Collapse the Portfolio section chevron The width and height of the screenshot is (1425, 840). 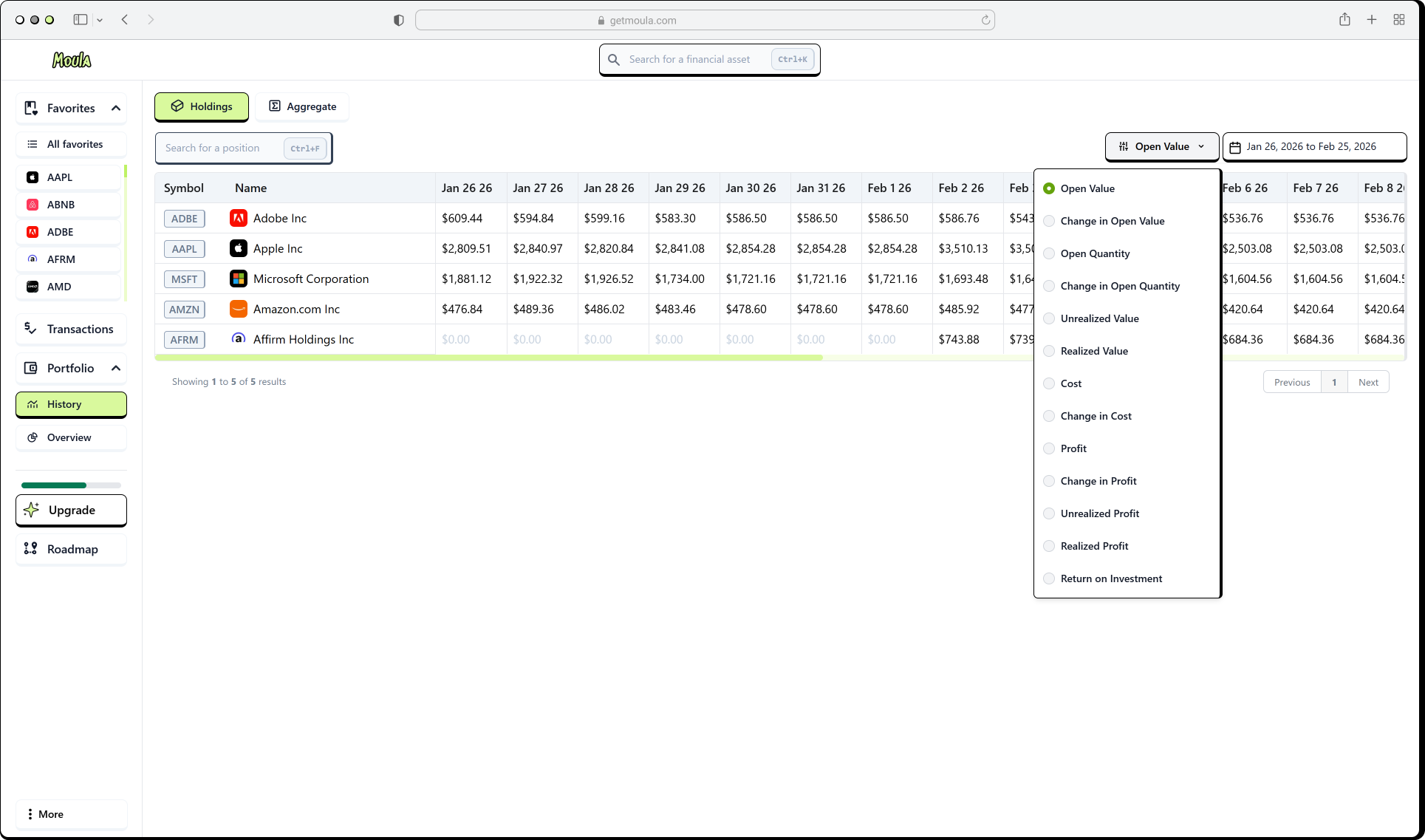[x=116, y=368]
